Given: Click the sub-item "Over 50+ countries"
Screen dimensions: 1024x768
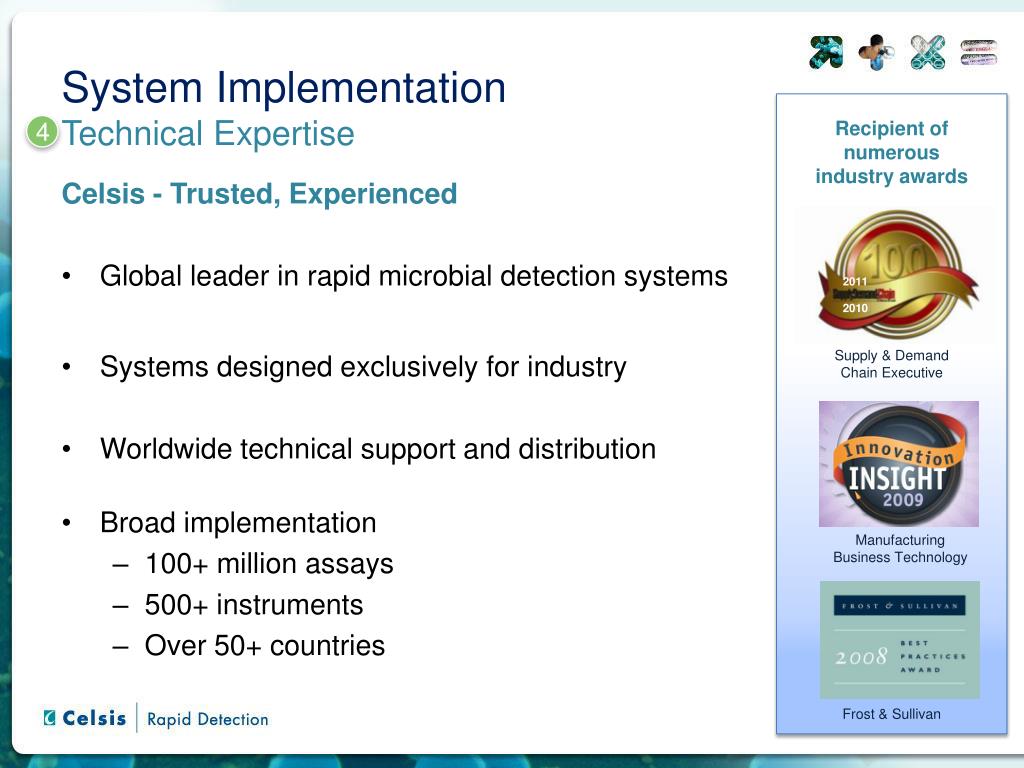Looking at the screenshot, I should coord(264,646).
